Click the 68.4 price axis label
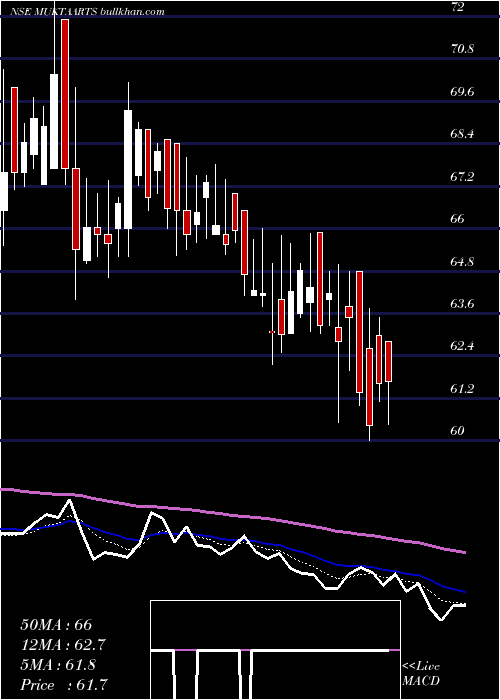The width and height of the screenshot is (500, 700). 462,134
